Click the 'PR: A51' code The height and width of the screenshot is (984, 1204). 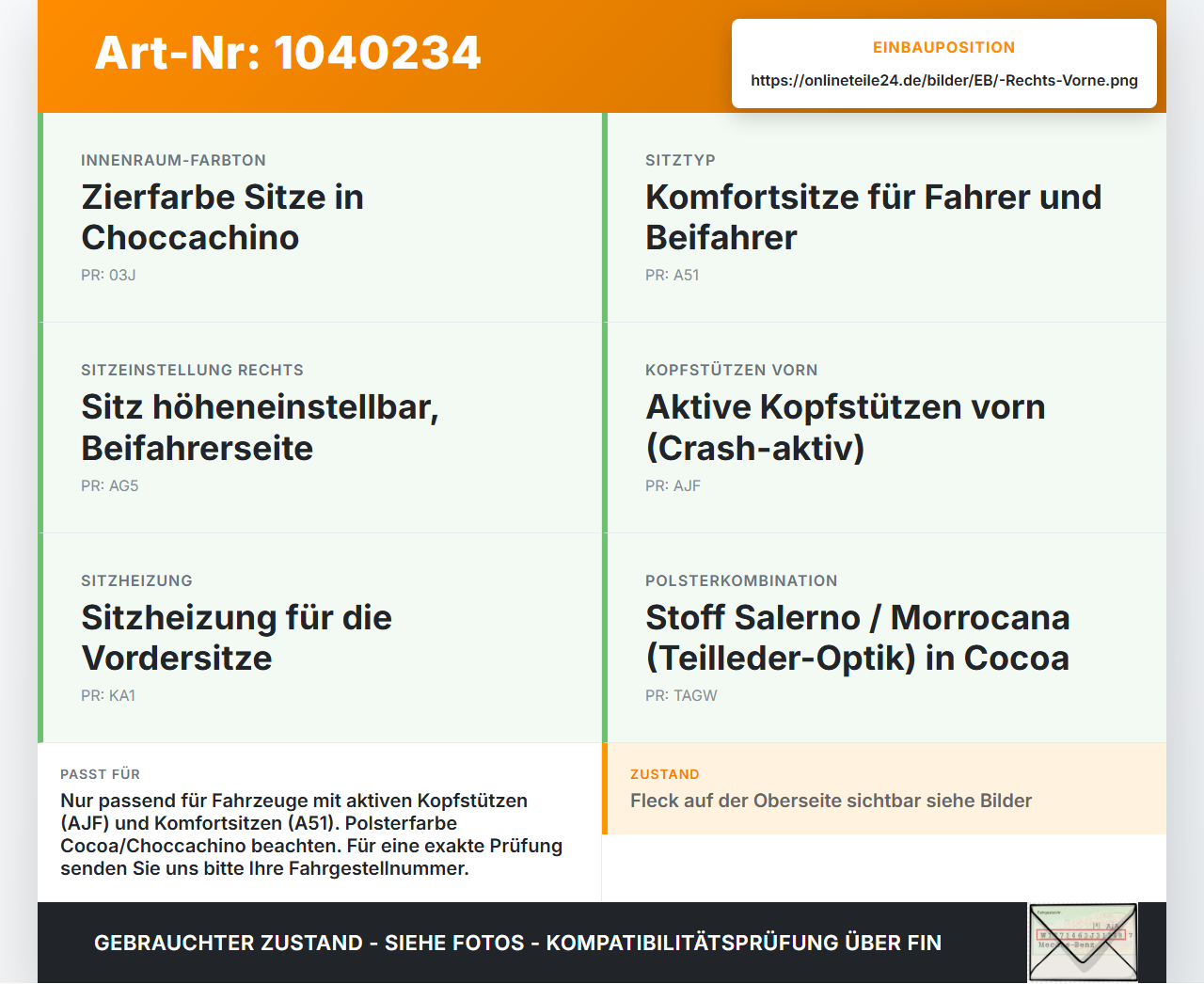pyautogui.click(x=673, y=275)
